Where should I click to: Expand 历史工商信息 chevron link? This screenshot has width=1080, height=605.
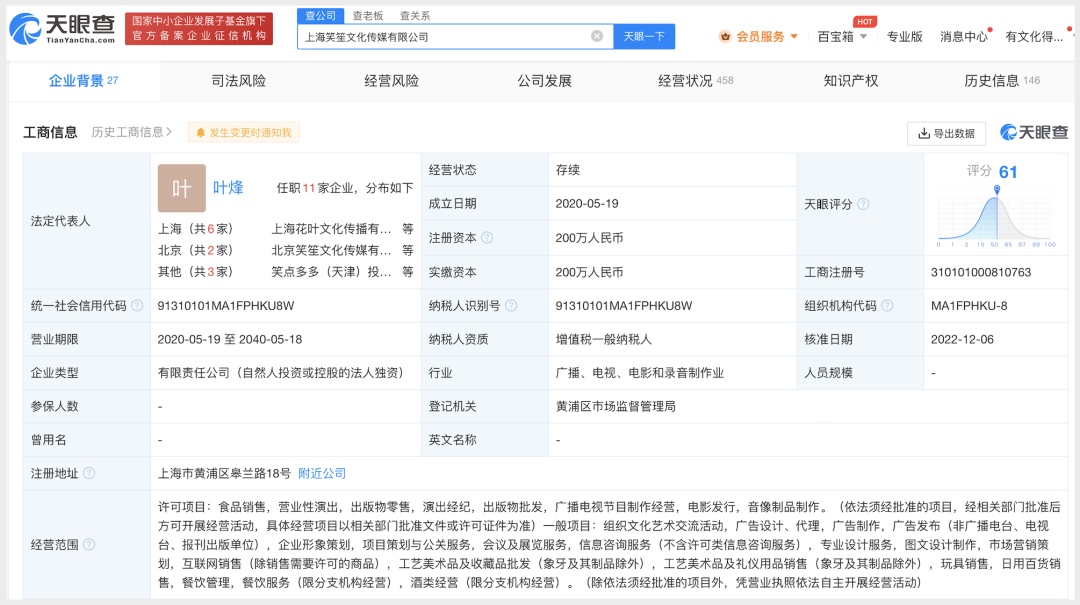(132, 132)
